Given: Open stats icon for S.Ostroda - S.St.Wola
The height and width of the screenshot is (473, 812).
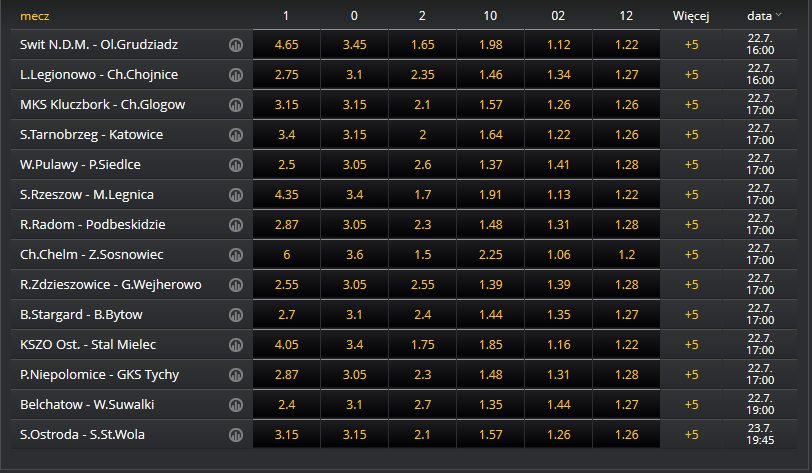Looking at the screenshot, I should (x=236, y=435).
